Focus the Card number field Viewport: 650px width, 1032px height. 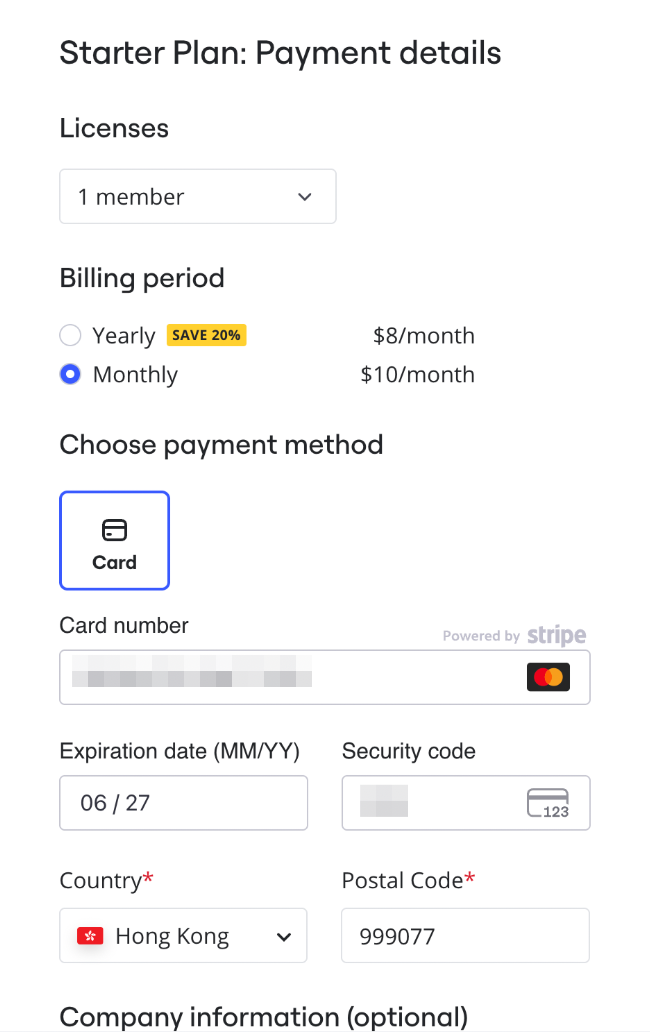point(290,677)
